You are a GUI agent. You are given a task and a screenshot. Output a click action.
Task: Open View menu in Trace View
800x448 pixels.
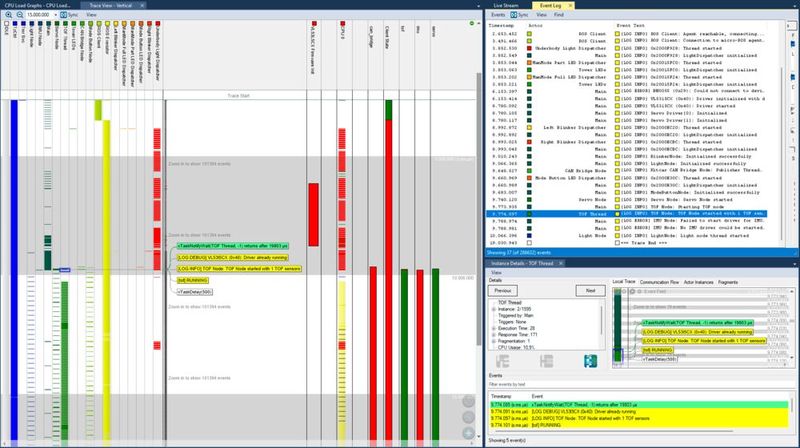coord(91,15)
